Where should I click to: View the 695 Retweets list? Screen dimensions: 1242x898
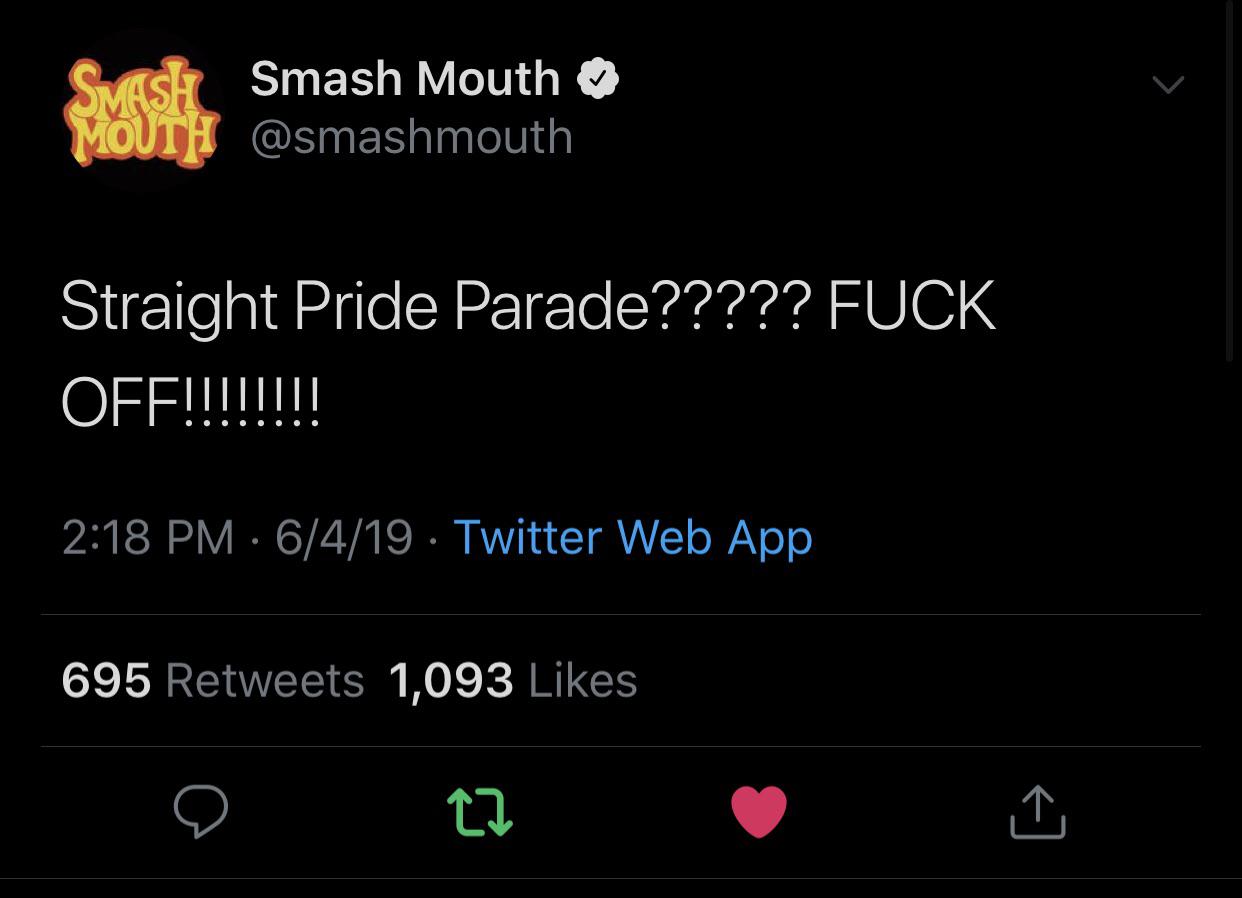tap(213, 681)
